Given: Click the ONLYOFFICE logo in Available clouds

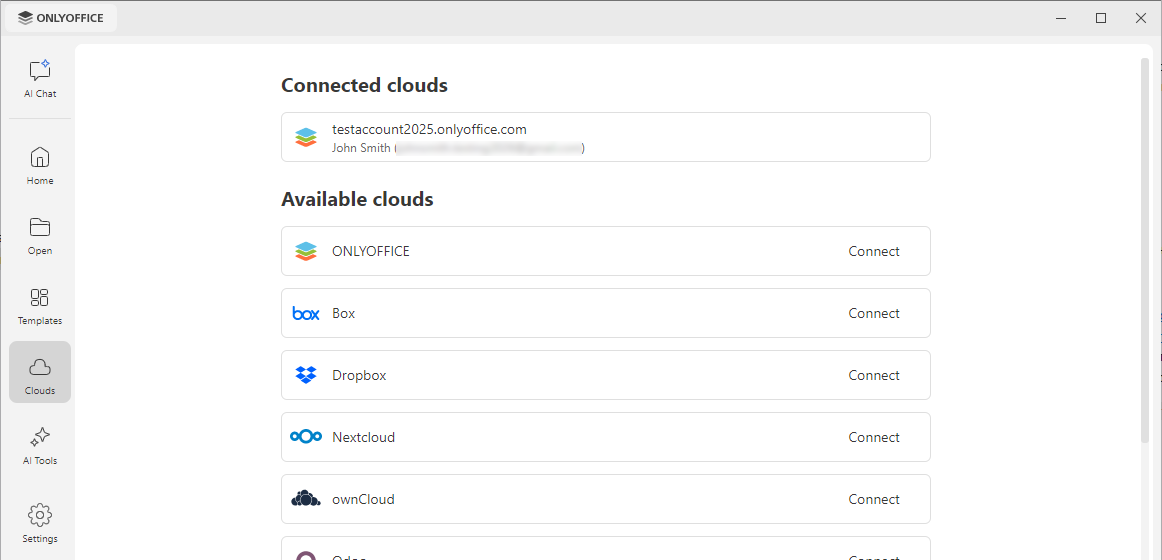Looking at the screenshot, I should click(305, 251).
